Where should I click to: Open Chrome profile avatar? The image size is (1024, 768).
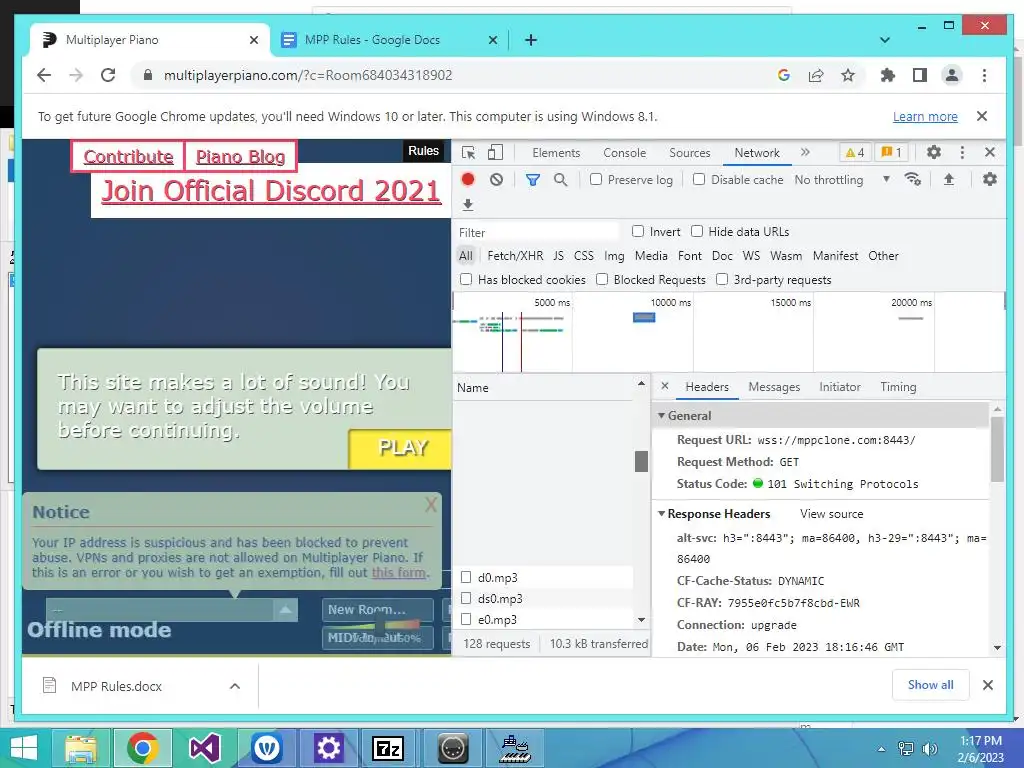[x=952, y=75]
